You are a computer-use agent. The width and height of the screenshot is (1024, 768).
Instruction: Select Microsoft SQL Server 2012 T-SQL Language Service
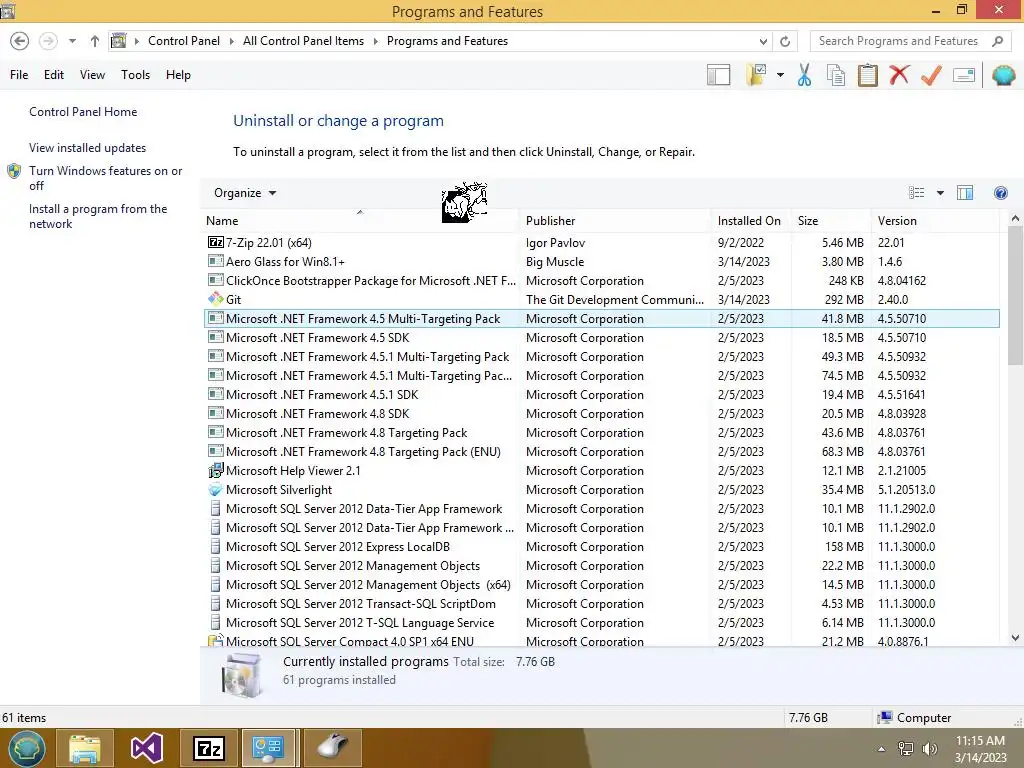[602, 623]
